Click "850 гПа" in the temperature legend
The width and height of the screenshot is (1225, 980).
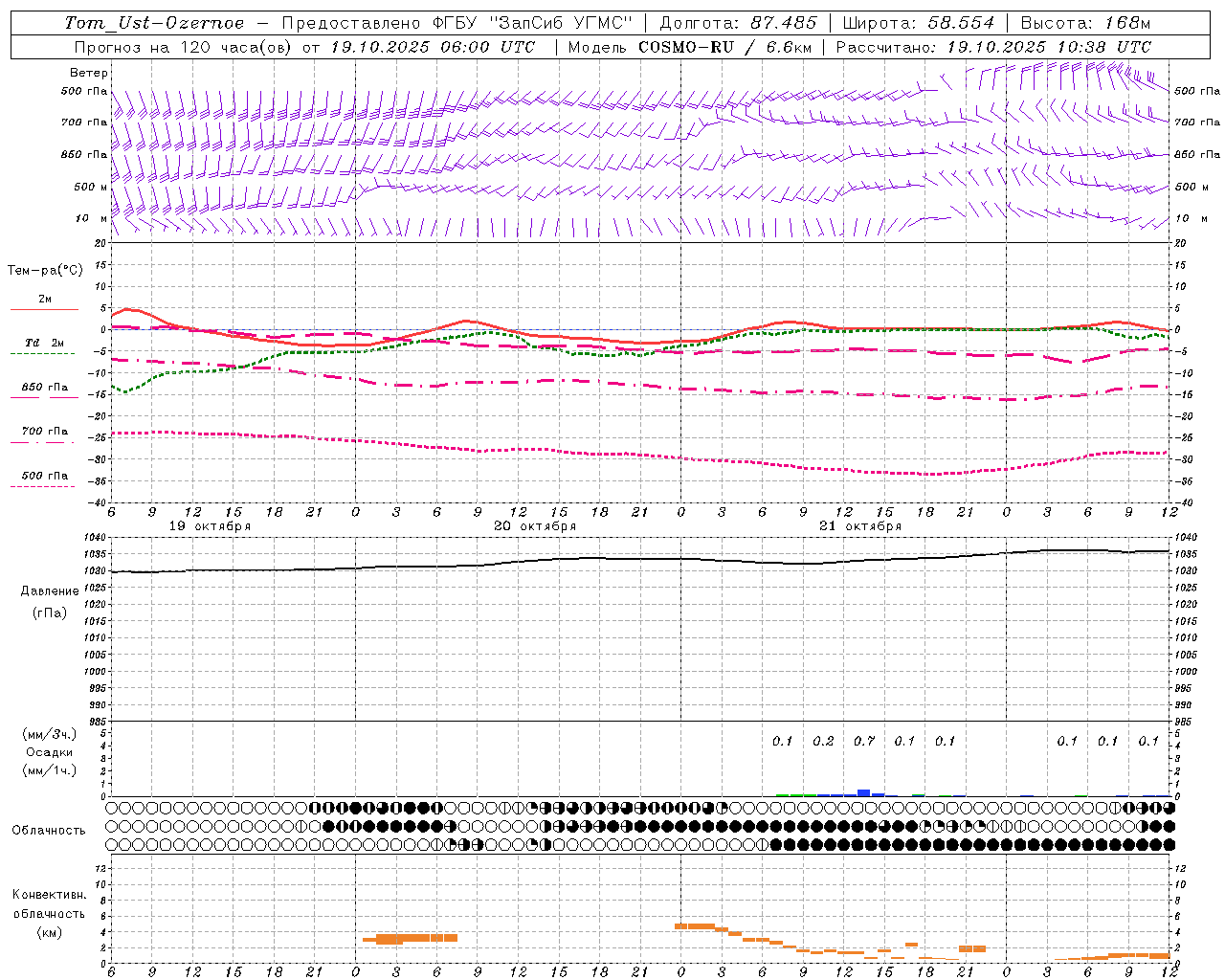(x=44, y=388)
